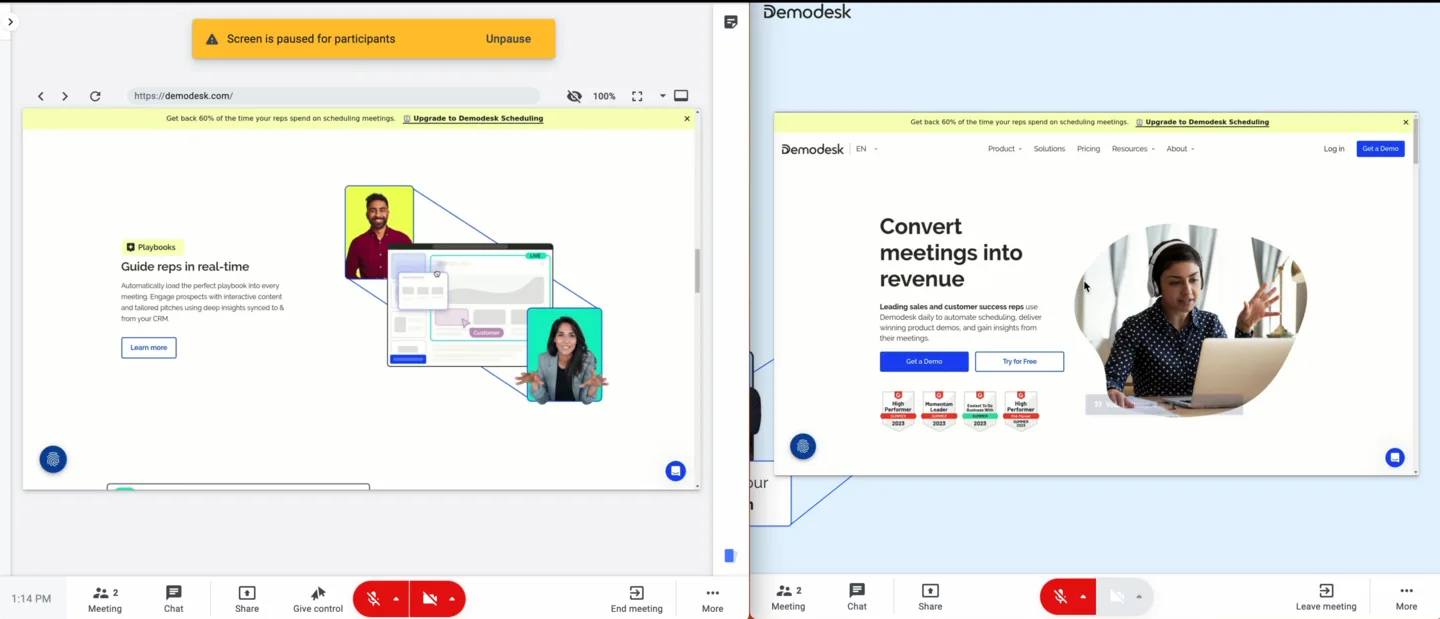Click the Playbooks badge label

click(153, 247)
